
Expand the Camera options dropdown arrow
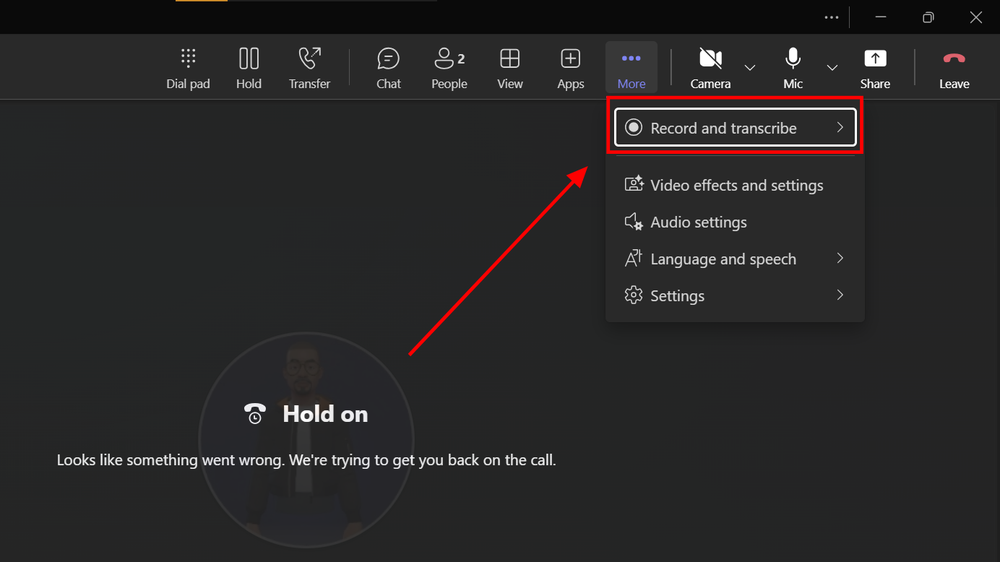(750, 68)
